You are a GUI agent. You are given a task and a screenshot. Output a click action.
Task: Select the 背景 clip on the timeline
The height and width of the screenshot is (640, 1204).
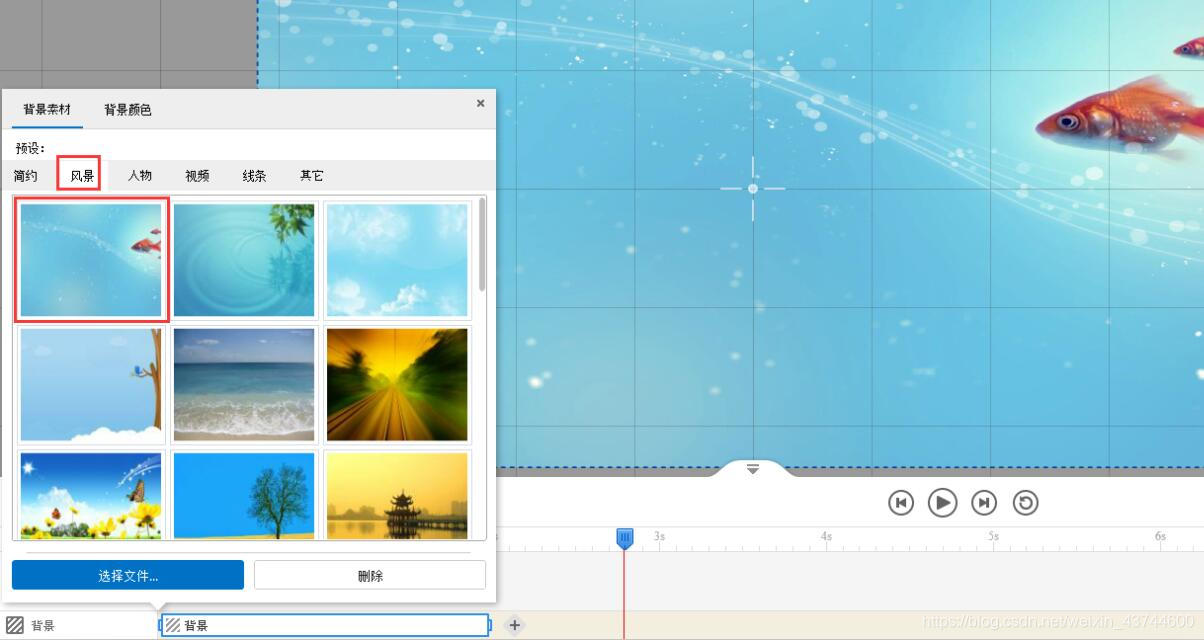click(x=325, y=625)
